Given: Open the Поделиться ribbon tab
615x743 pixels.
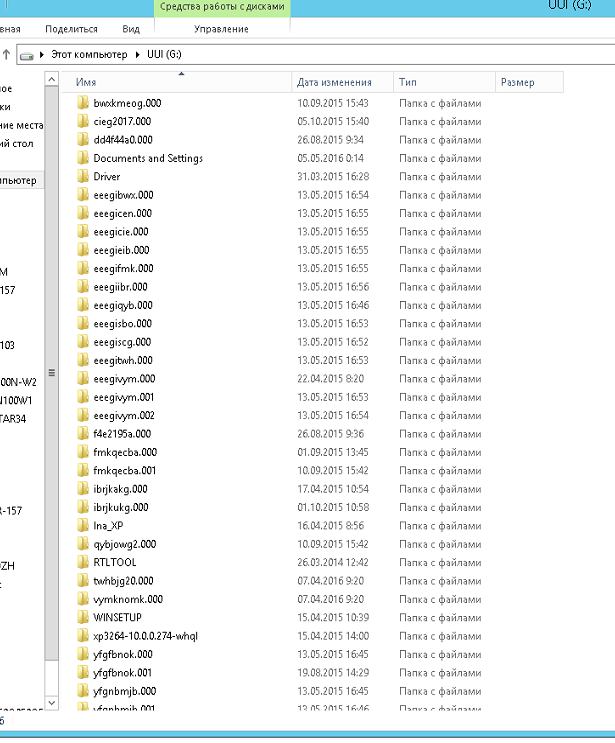Looking at the screenshot, I should 72,29.
